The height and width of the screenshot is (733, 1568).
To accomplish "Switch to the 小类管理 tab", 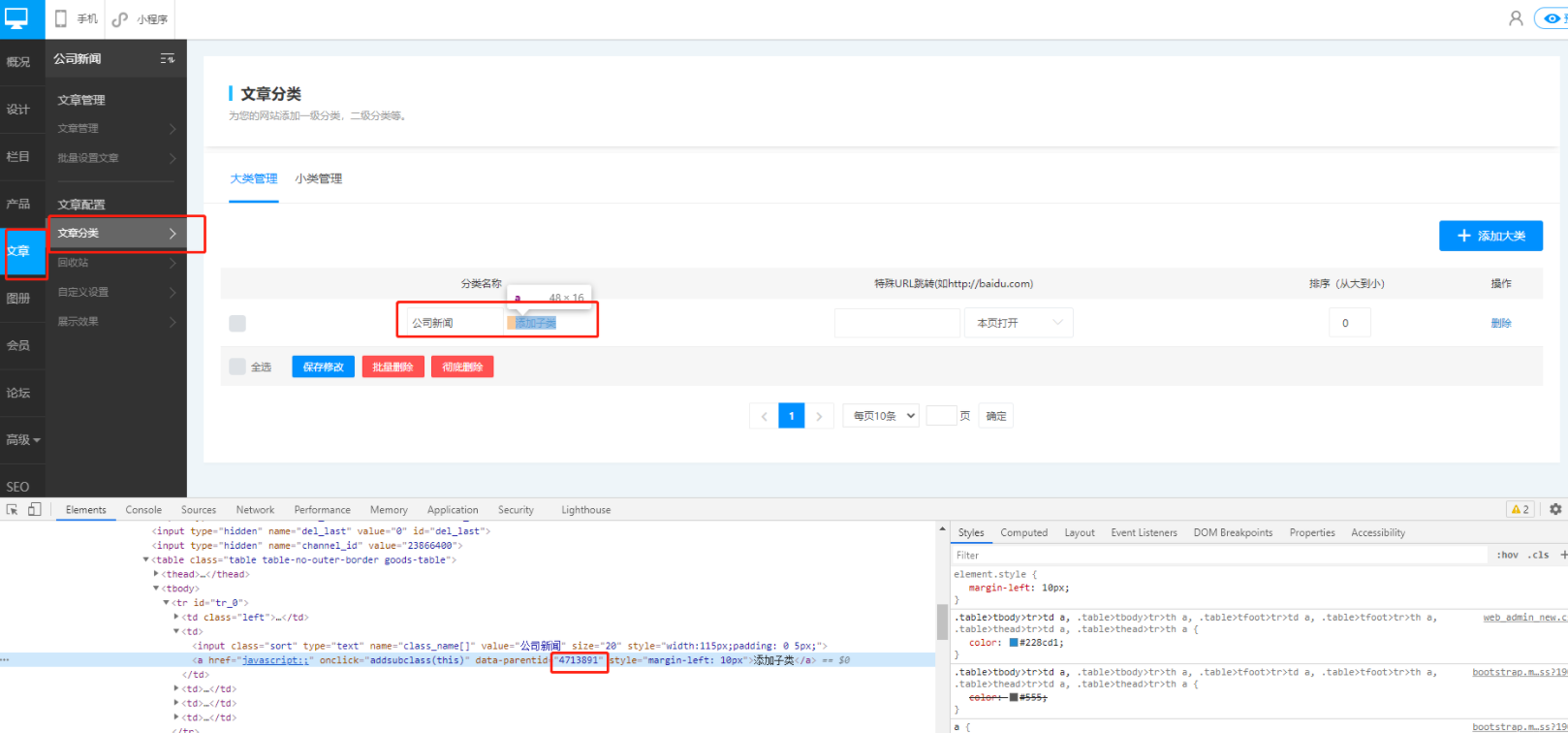I will [319, 178].
